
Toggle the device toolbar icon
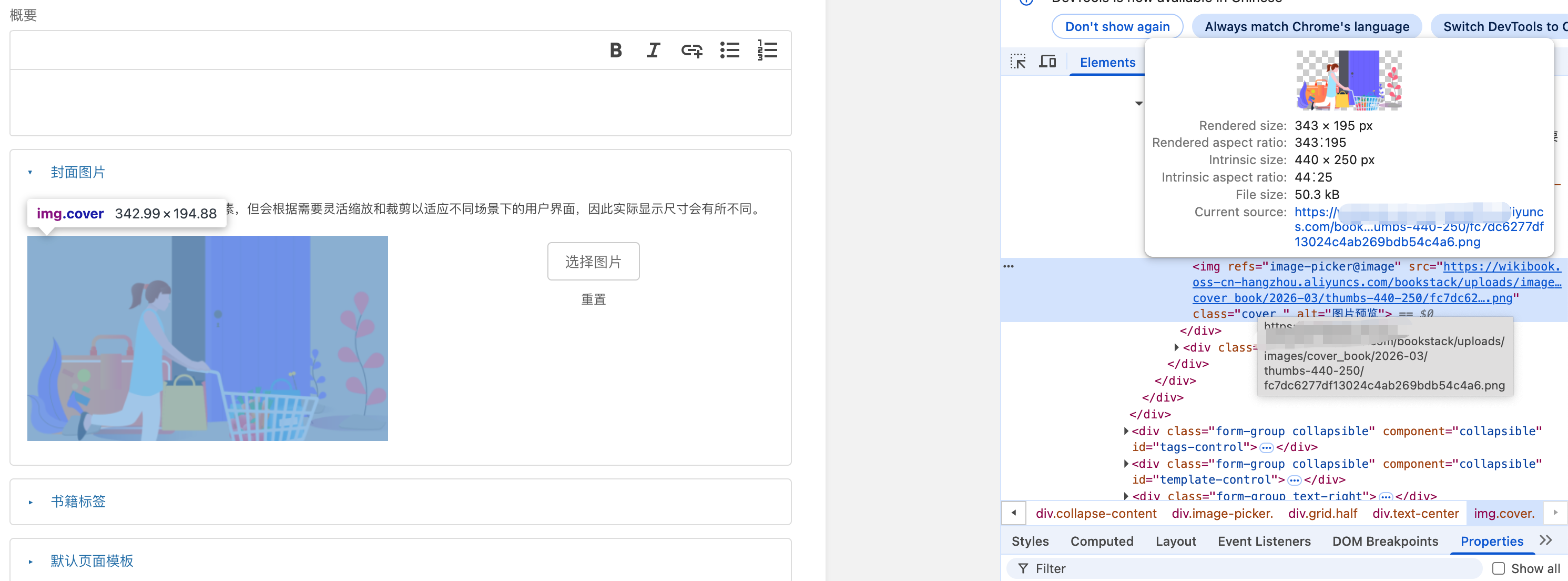(x=1047, y=62)
